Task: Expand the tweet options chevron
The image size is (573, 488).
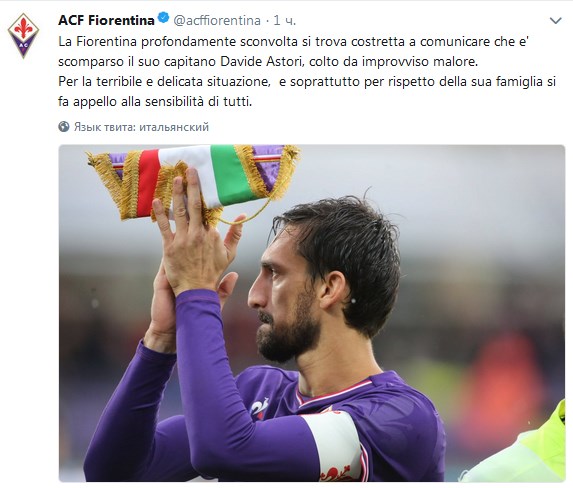Action: [555, 20]
